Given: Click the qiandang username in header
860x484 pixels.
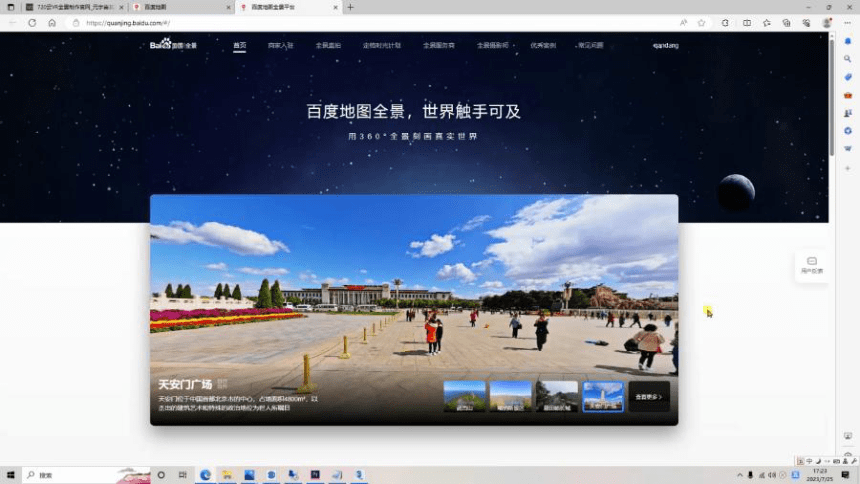Looking at the screenshot, I should pos(666,46).
